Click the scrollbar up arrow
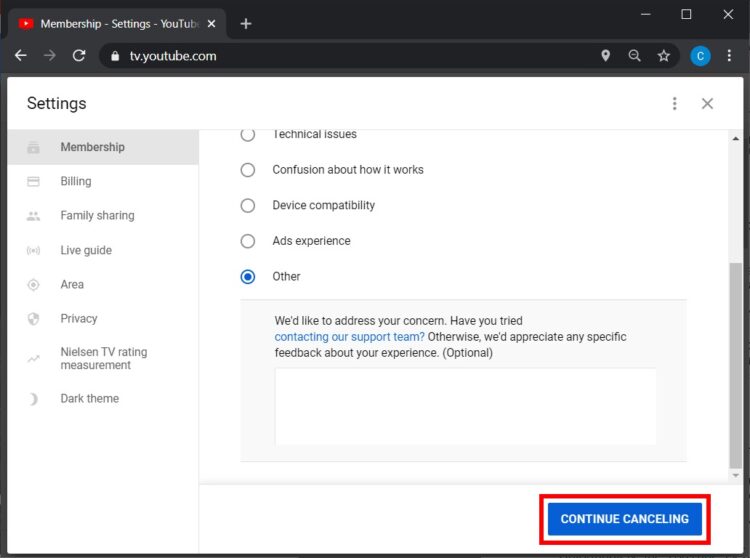Image resolution: width=750 pixels, height=558 pixels. click(x=736, y=139)
